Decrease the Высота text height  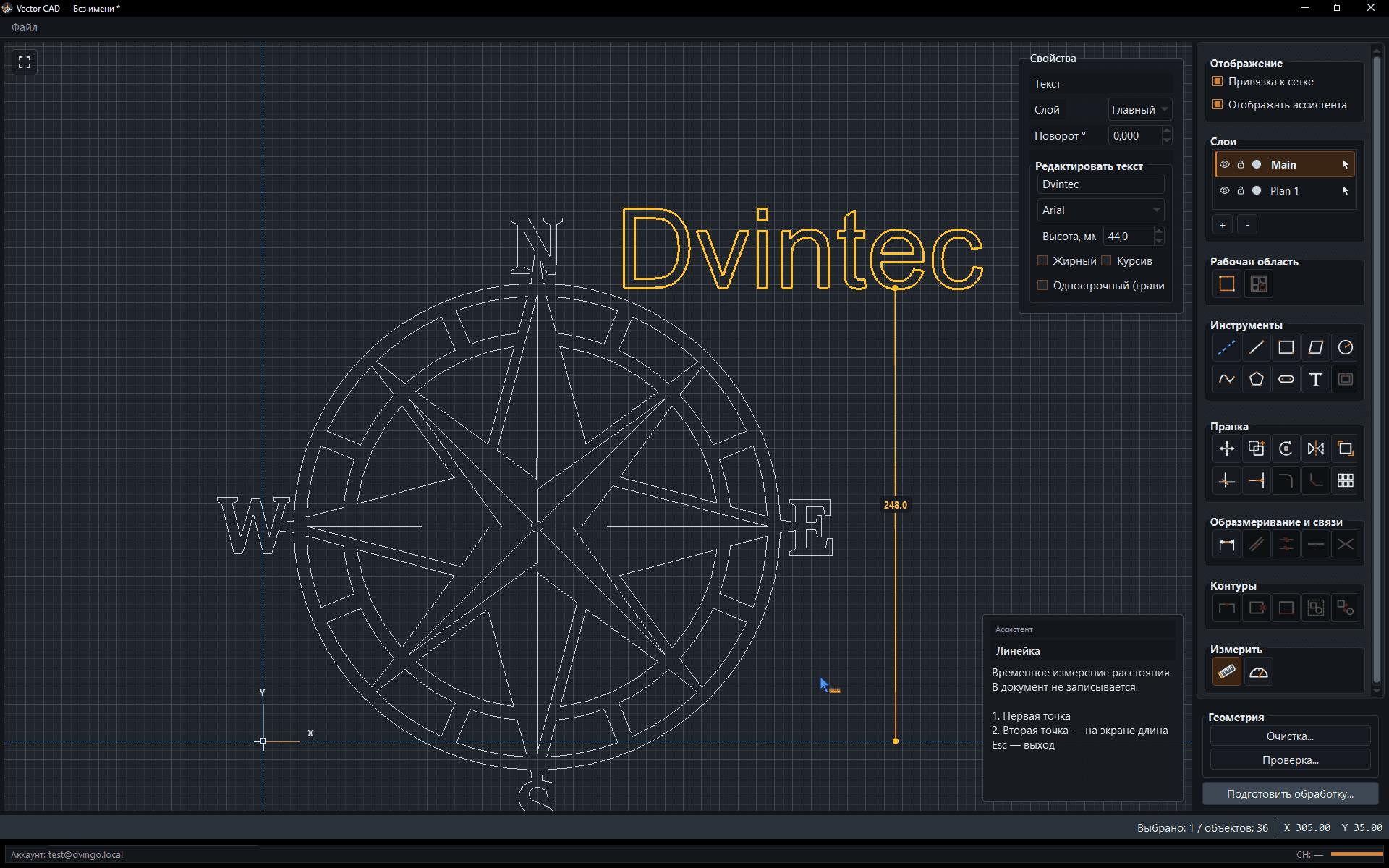(1159, 241)
